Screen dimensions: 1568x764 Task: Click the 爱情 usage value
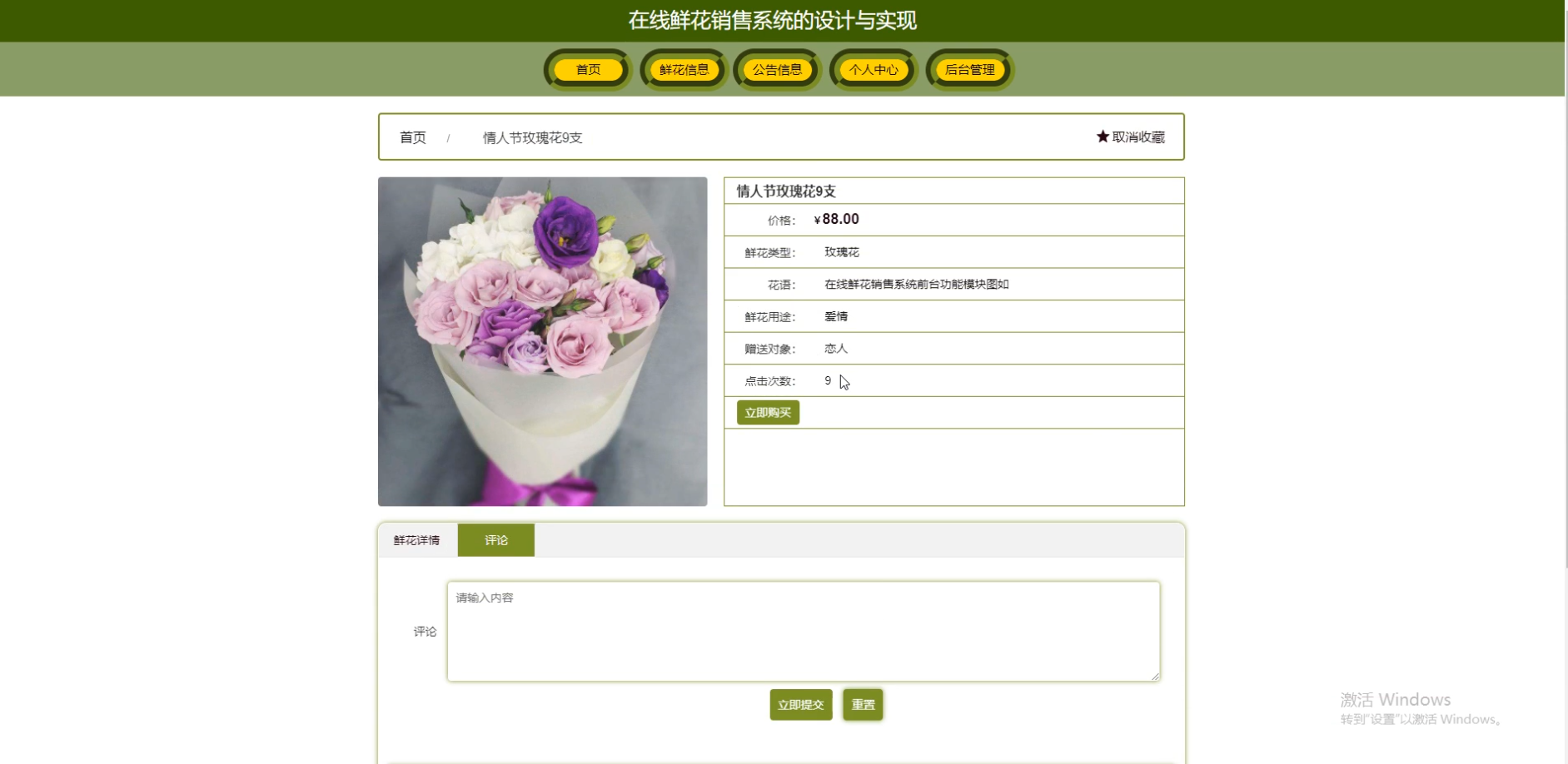click(x=836, y=316)
